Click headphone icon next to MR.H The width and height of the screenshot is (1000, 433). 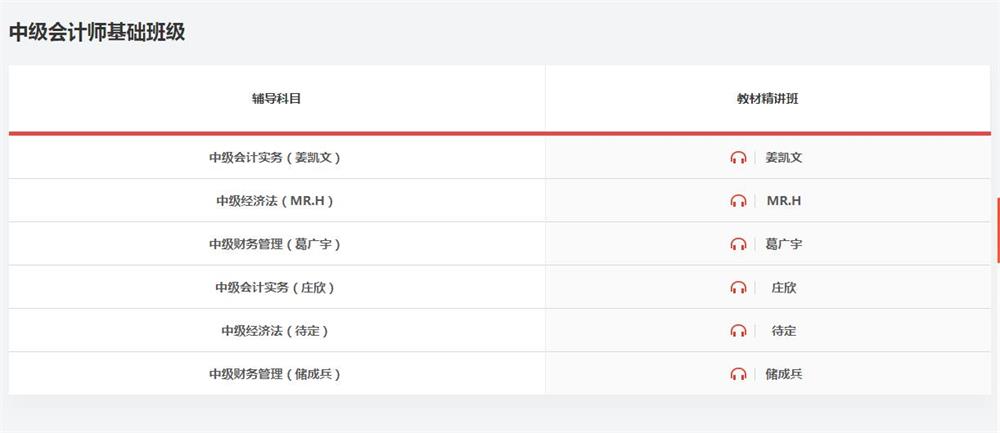tap(738, 201)
